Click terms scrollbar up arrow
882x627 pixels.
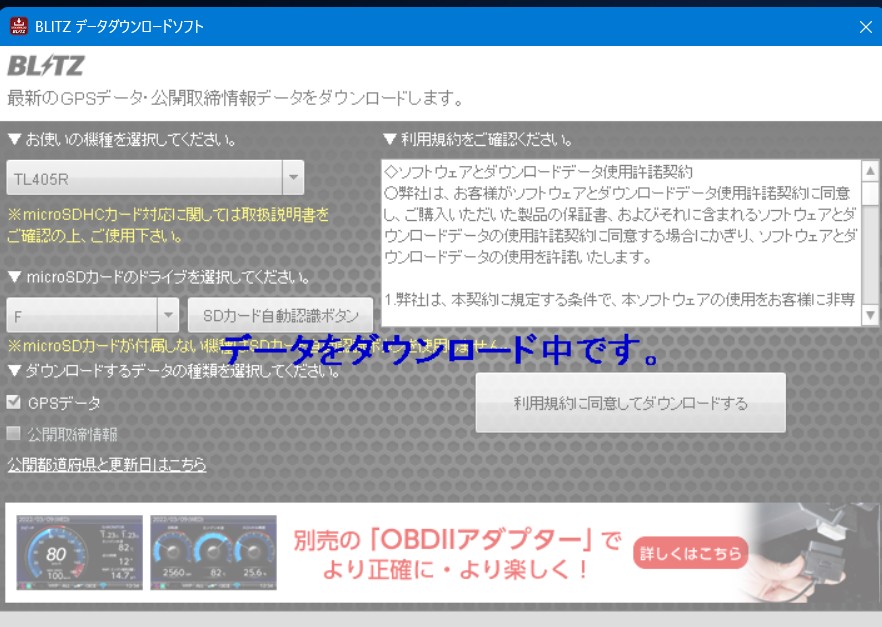coord(870,171)
